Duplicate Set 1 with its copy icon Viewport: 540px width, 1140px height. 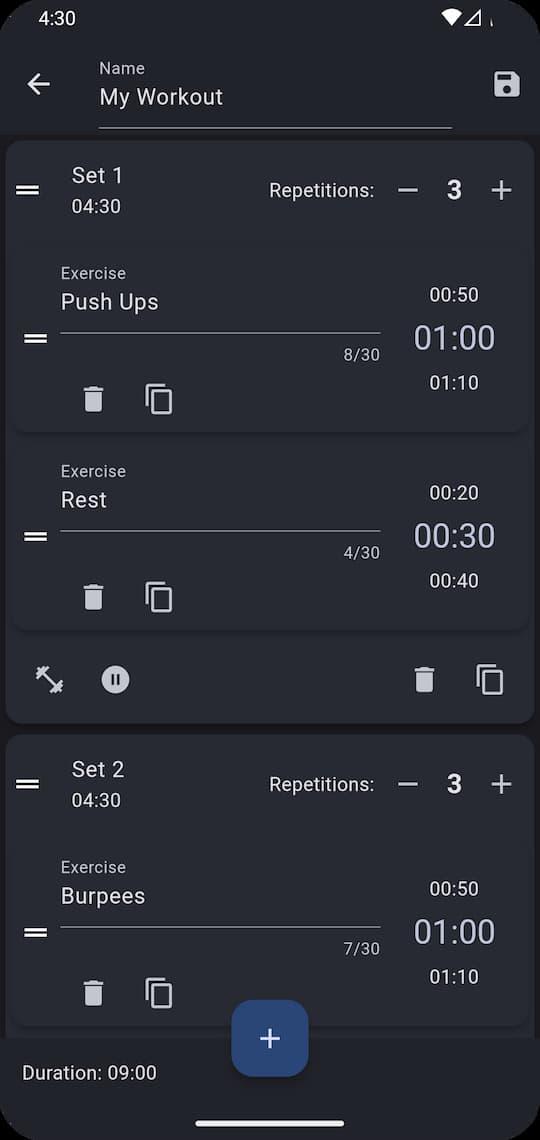[490, 680]
